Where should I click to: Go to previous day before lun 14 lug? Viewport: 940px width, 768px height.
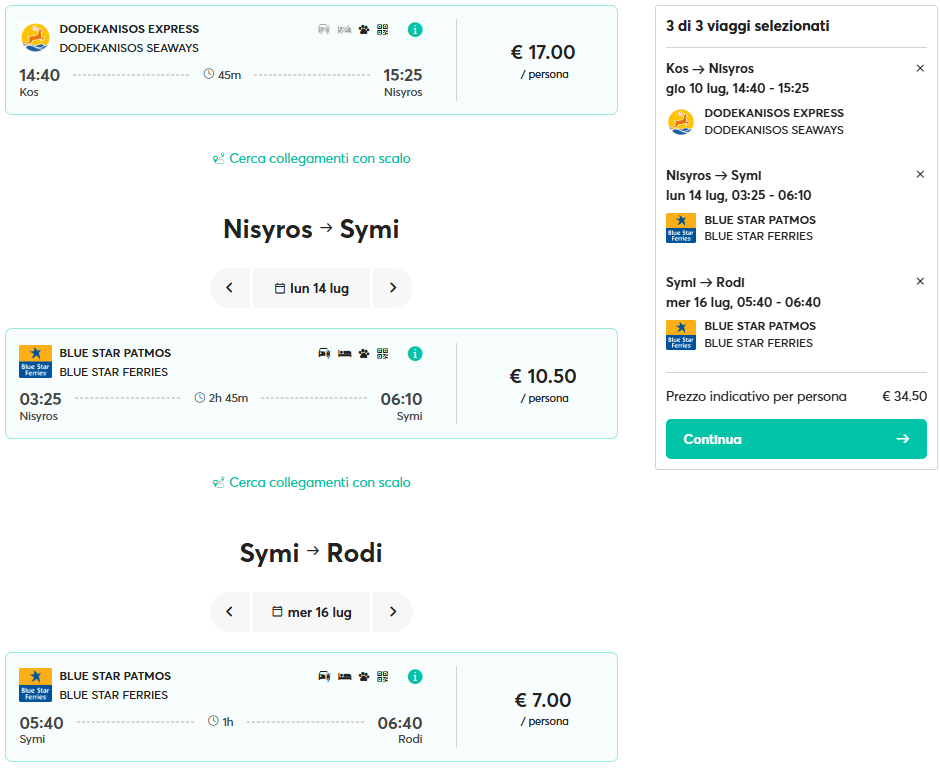[x=230, y=288]
